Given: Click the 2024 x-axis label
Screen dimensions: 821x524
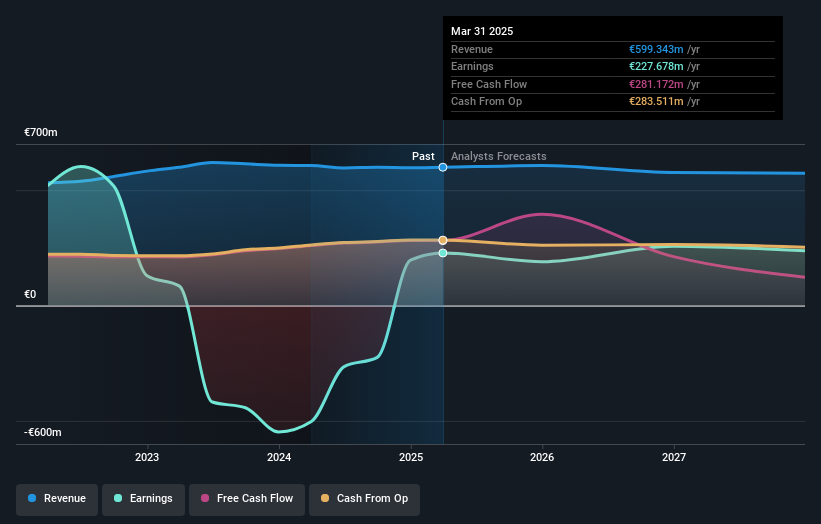Looking at the screenshot, I should click(x=279, y=458).
